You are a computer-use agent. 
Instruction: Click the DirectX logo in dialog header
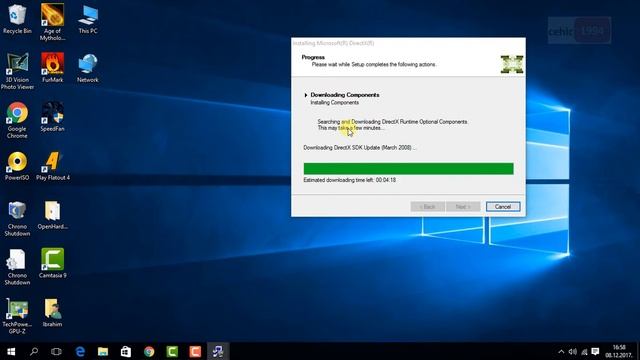pyautogui.click(x=512, y=64)
